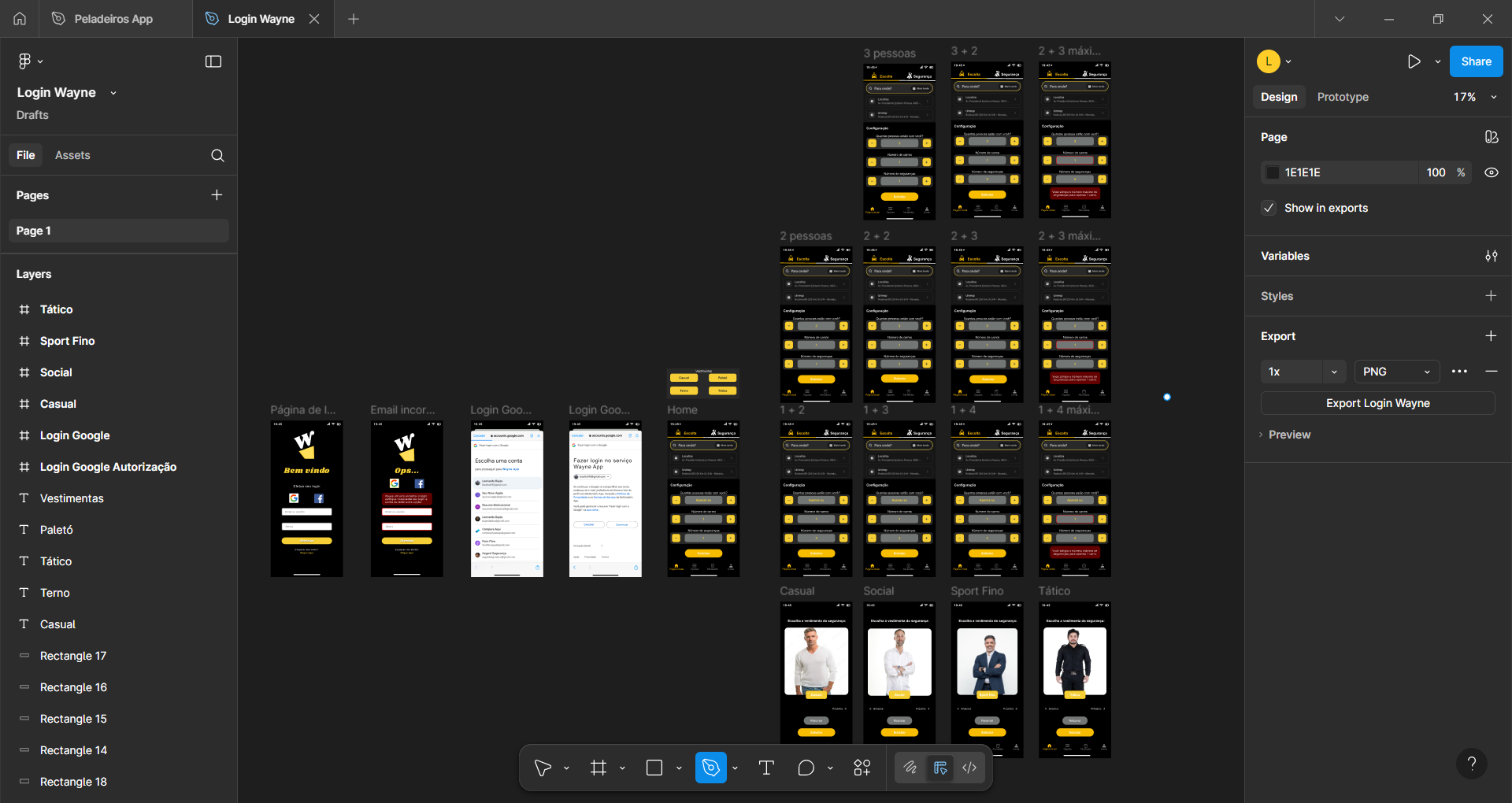Switch to Draw mode icon

point(910,768)
